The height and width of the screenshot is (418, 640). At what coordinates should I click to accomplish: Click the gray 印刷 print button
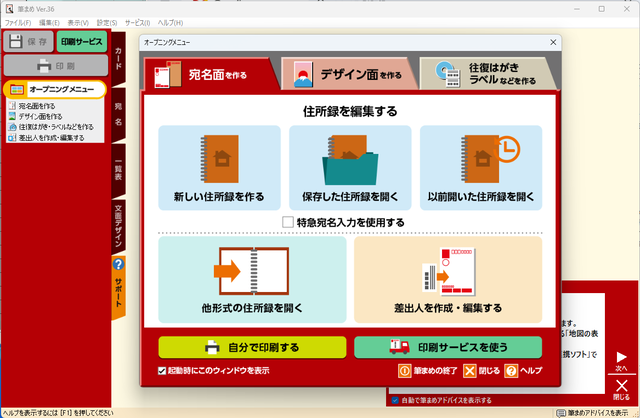coord(56,66)
